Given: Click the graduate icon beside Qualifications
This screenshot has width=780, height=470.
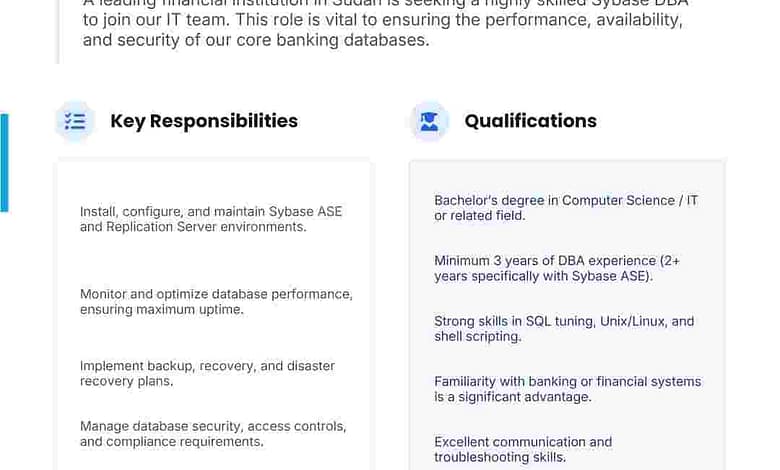Looking at the screenshot, I should pyautogui.click(x=429, y=121).
